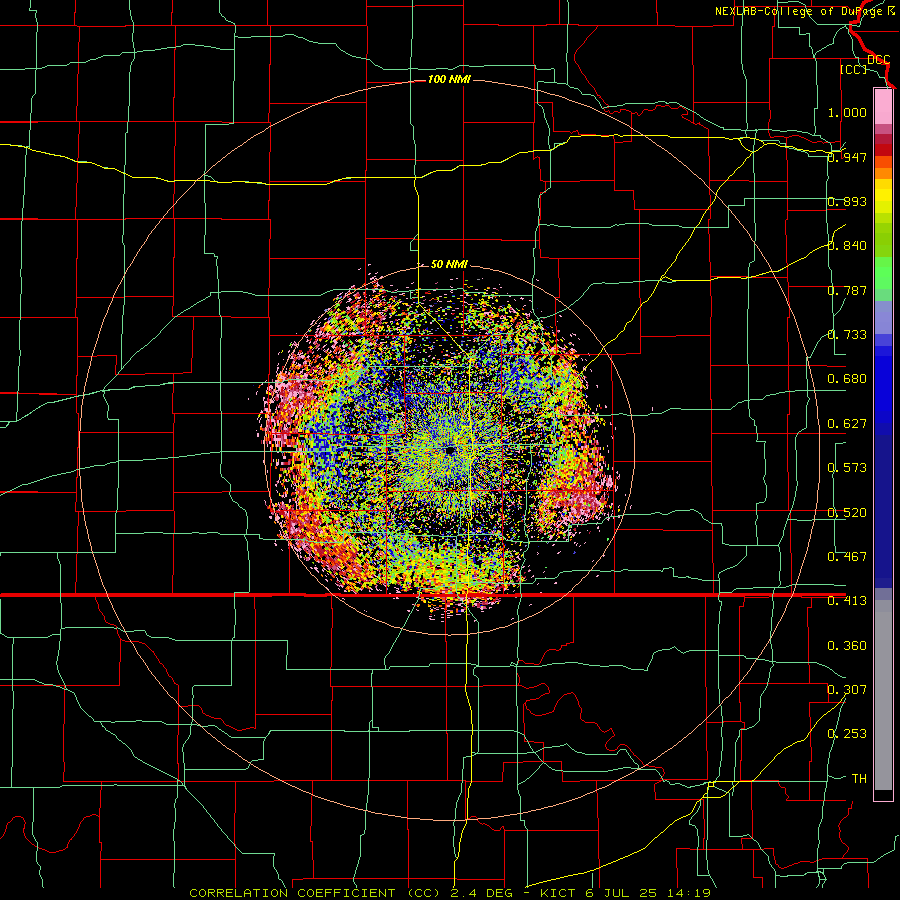The width and height of the screenshot is (900, 900).
Task: Click the 0.360 scale value
Action: point(847,646)
